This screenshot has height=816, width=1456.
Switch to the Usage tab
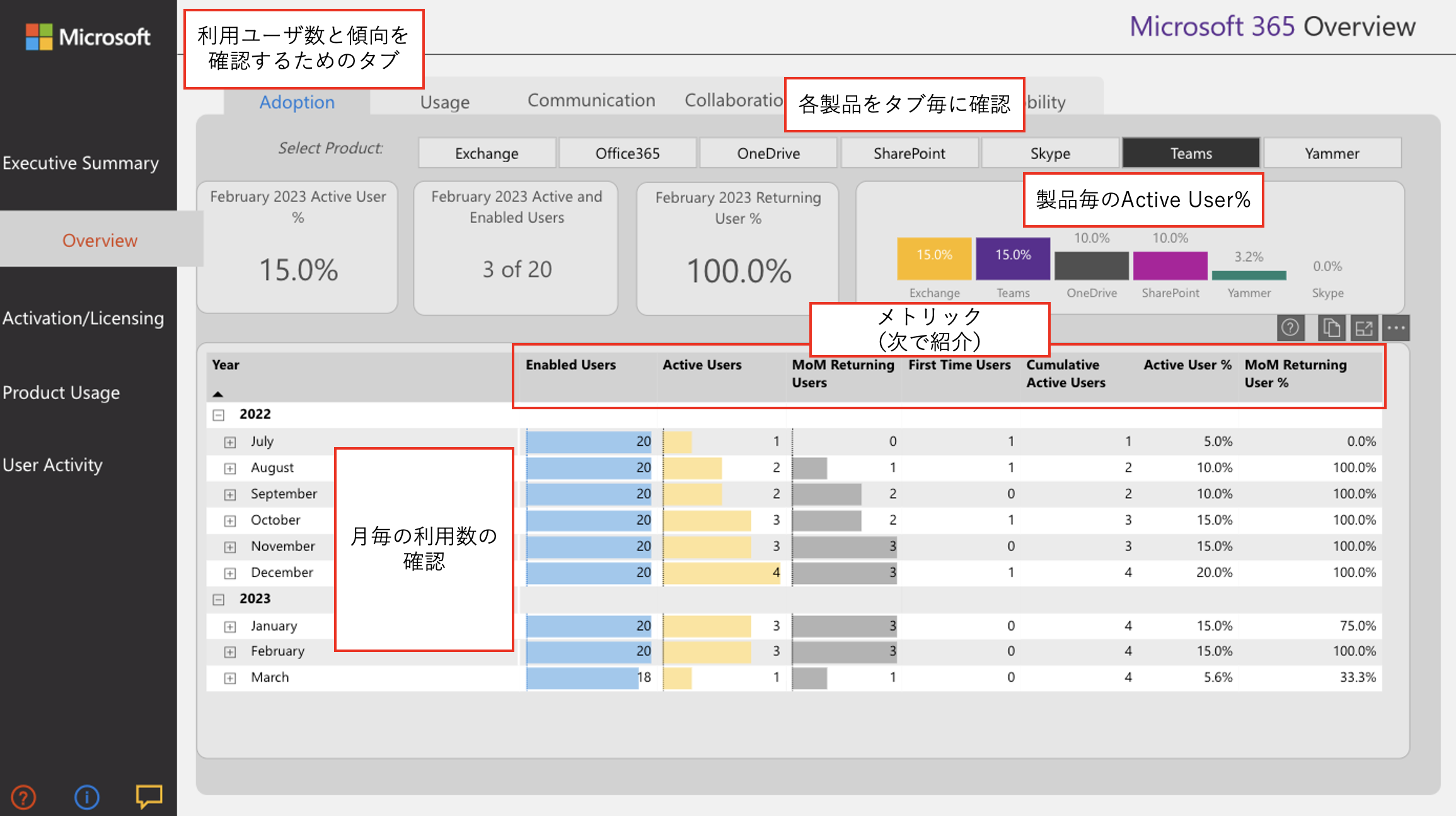(x=444, y=102)
